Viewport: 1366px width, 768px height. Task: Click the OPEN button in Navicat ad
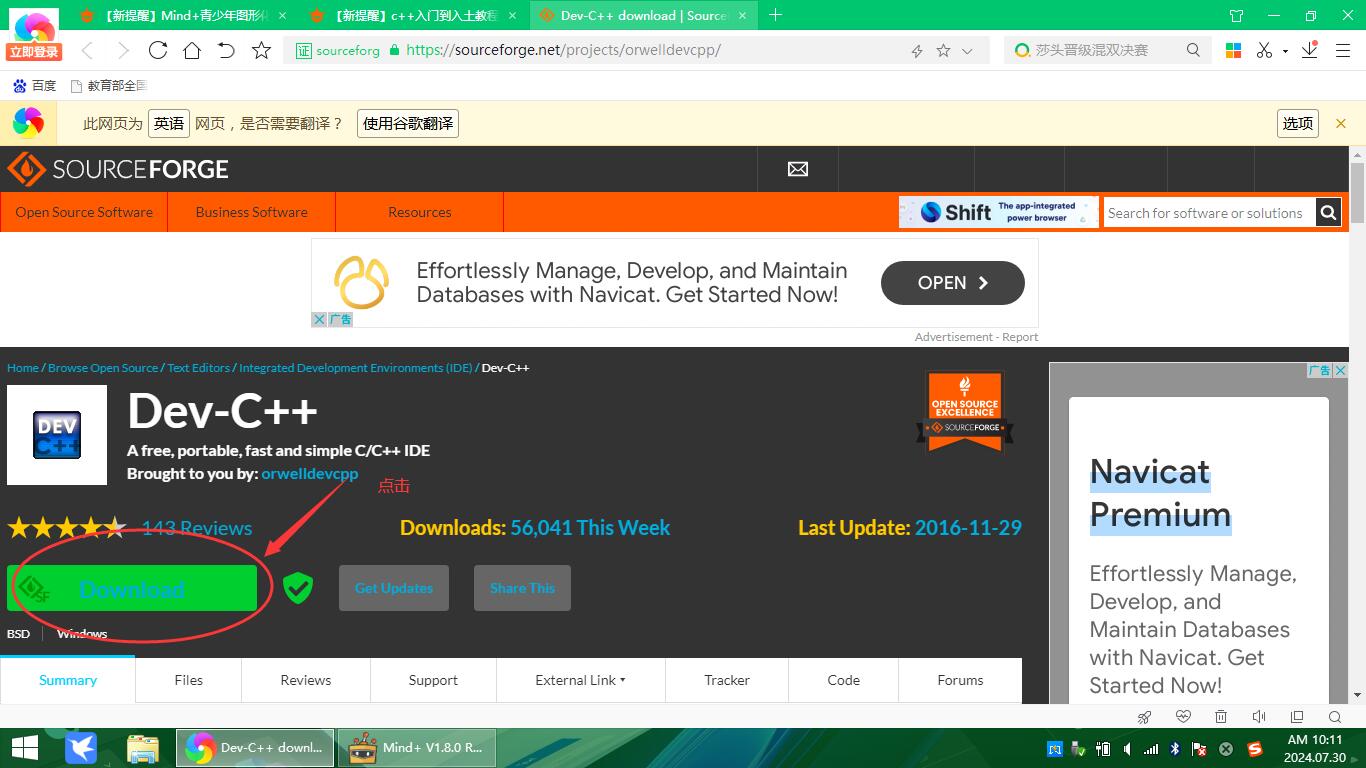click(952, 283)
